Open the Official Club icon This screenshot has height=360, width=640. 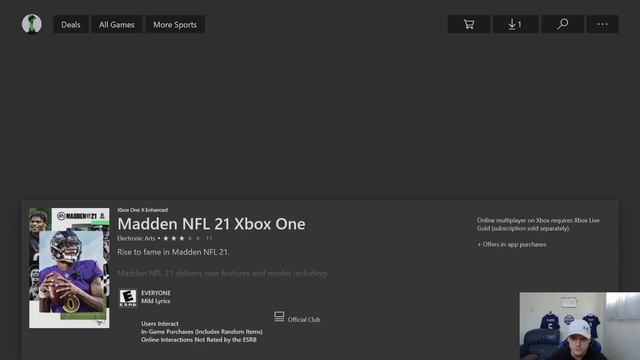(x=279, y=317)
